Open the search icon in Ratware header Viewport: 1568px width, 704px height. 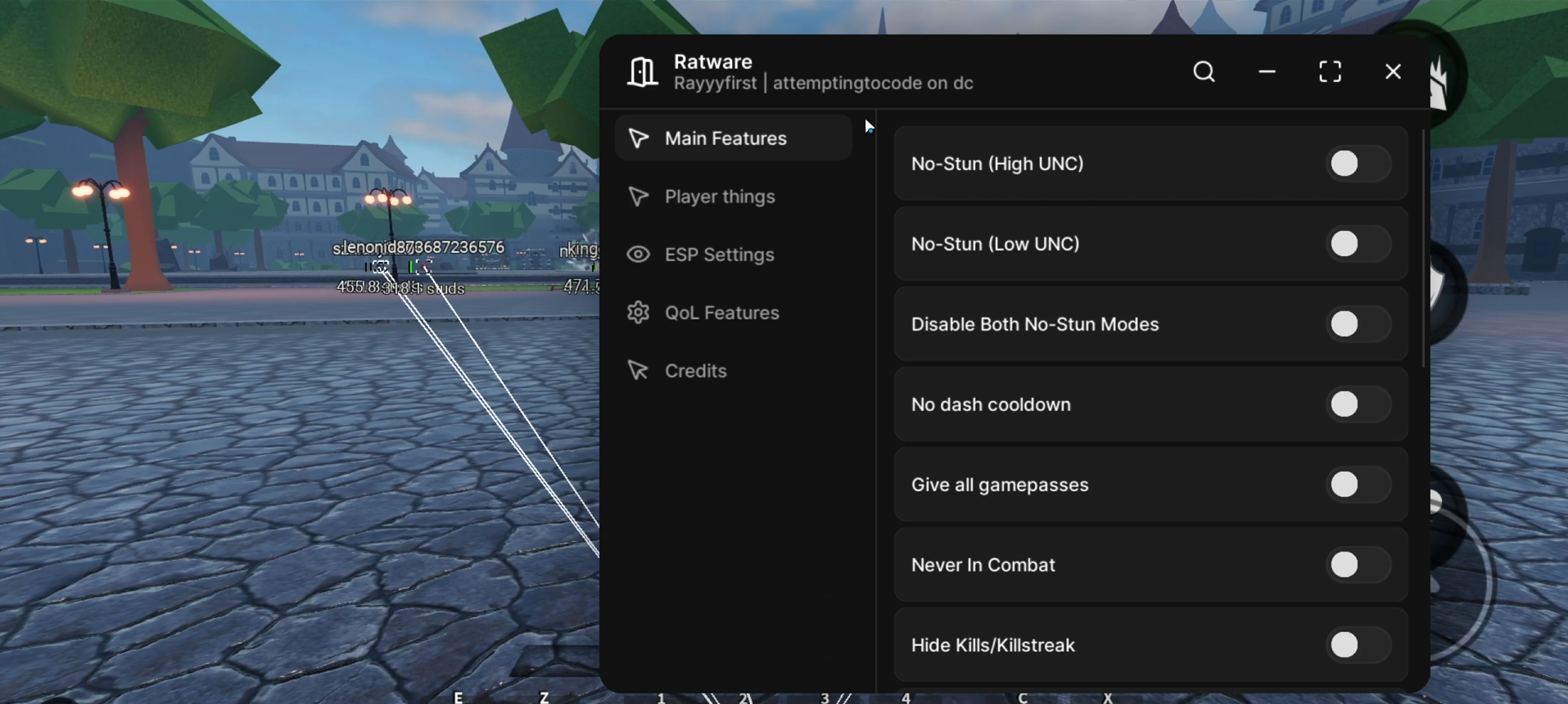1204,72
